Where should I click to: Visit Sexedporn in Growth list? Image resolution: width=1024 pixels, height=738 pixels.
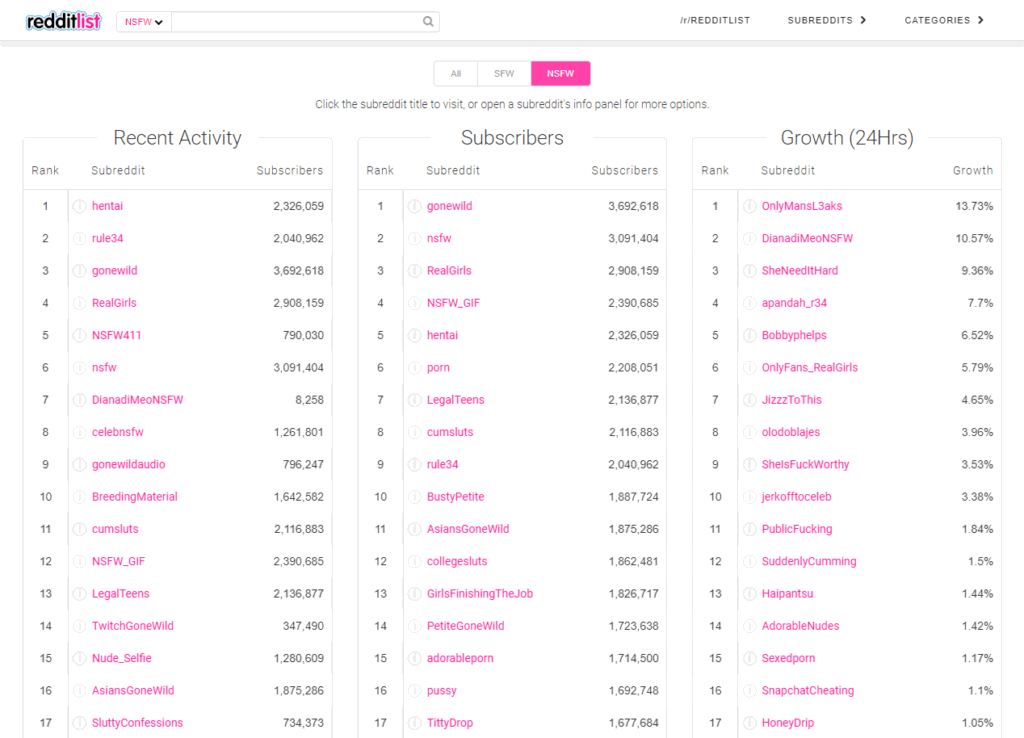[x=788, y=658]
